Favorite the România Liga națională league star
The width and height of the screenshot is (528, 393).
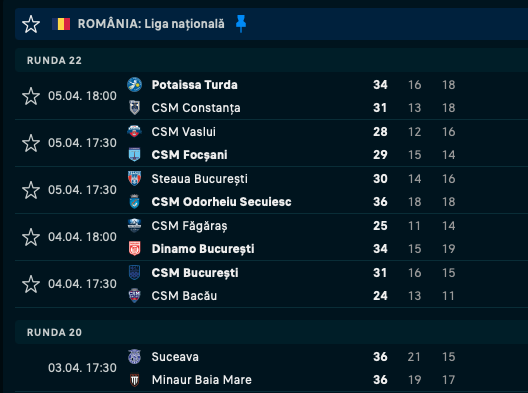pyautogui.click(x=31, y=24)
